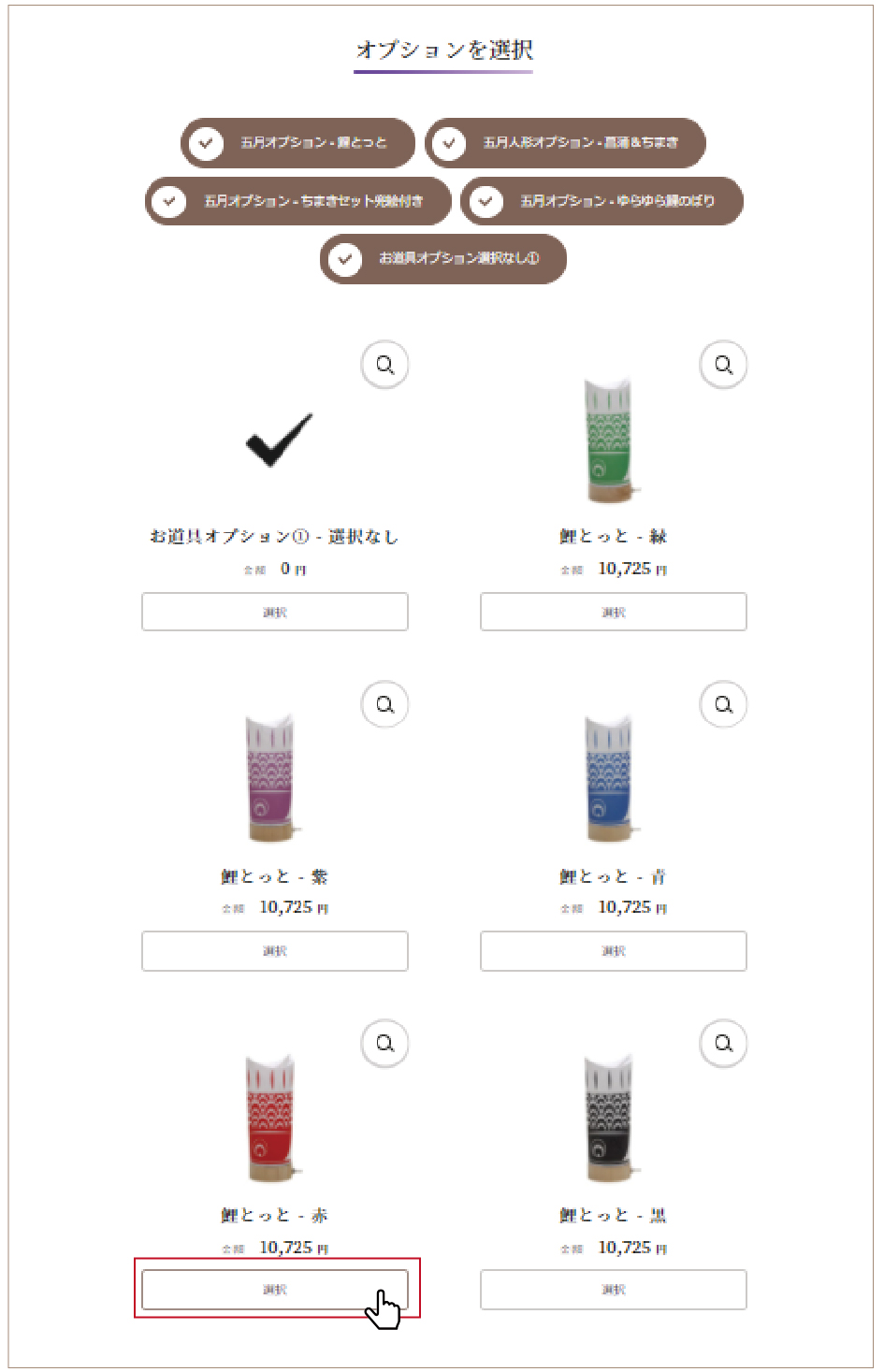Toggle お道具オプション選択なし① pill
The height and width of the screenshot is (1372, 884).
tap(443, 259)
